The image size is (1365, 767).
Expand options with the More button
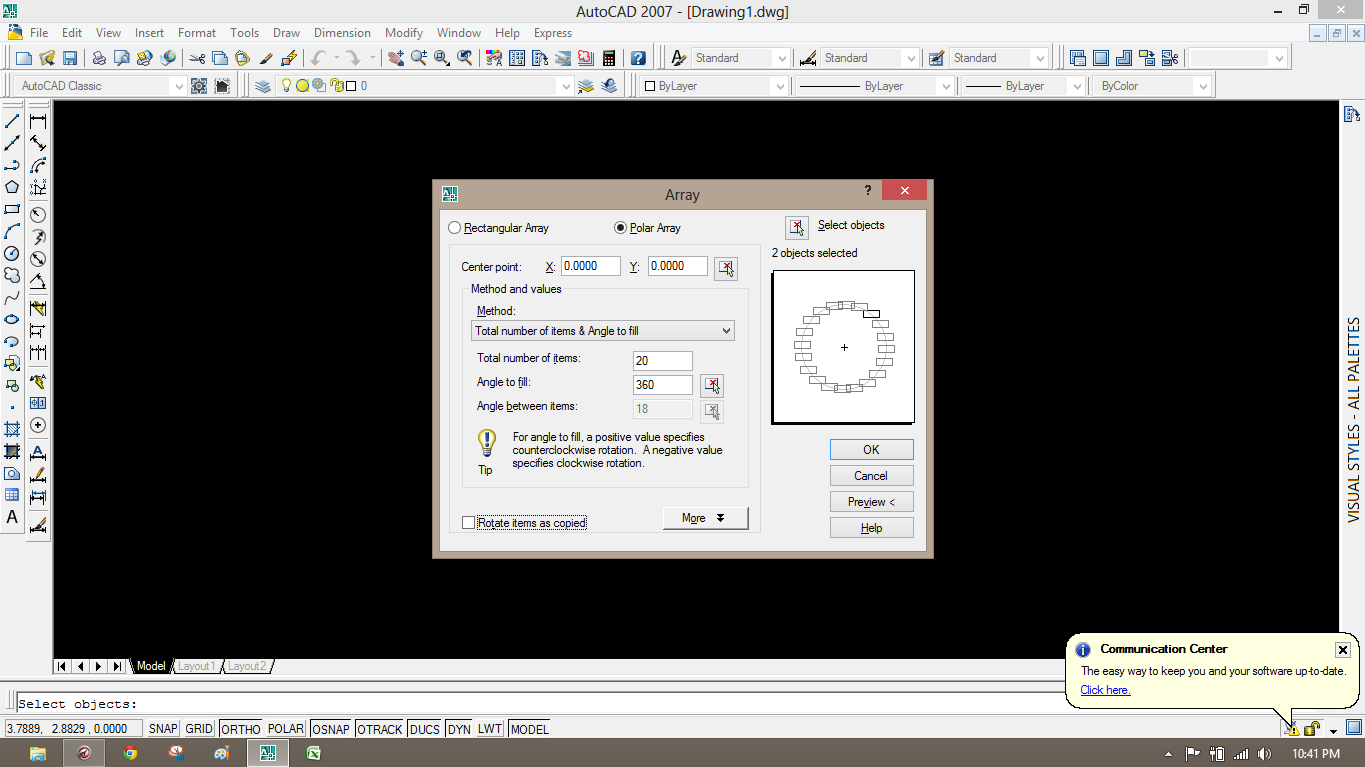[x=705, y=518]
